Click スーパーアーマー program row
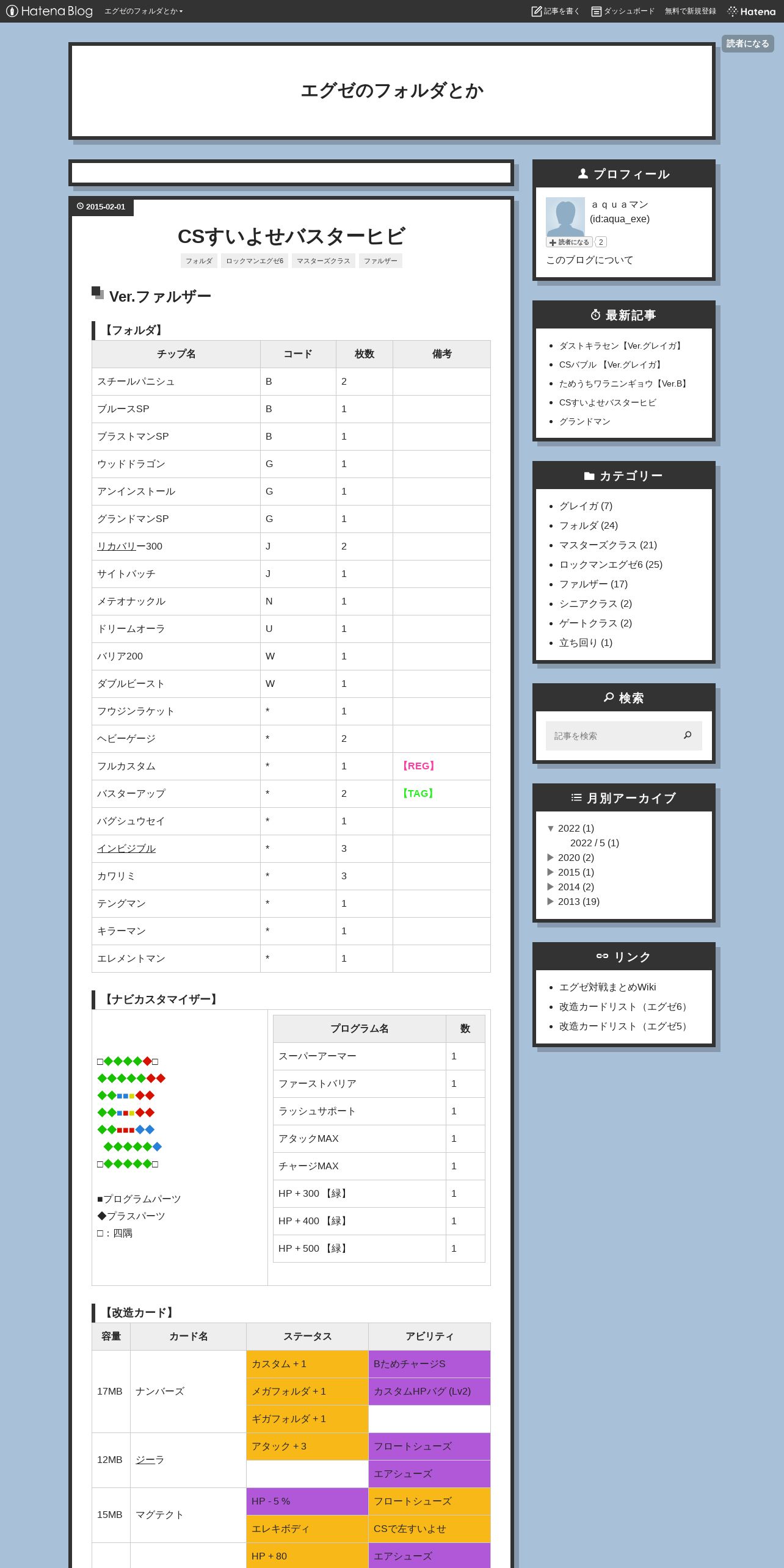The height and width of the screenshot is (1568, 784). (x=379, y=1056)
